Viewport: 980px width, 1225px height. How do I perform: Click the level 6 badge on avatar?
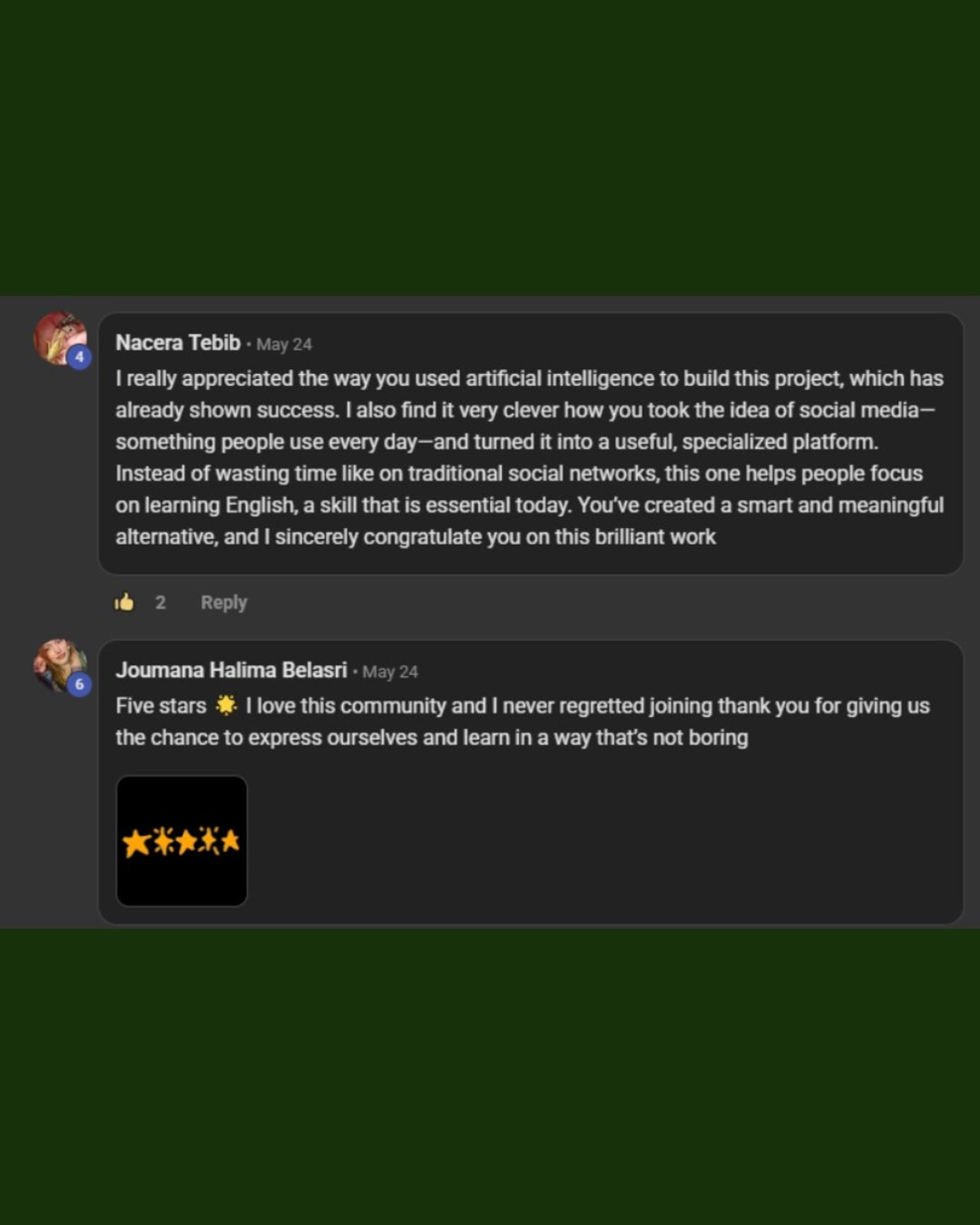coord(80,684)
